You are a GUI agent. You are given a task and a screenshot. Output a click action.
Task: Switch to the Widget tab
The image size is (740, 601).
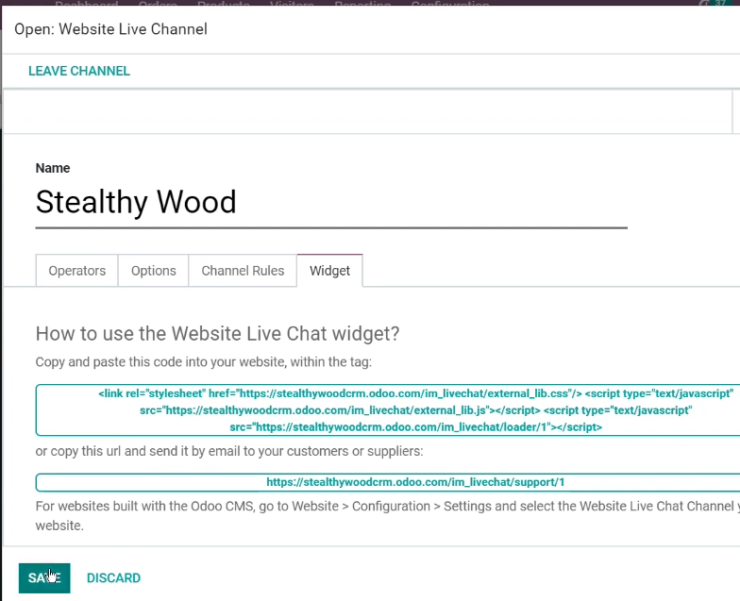(x=329, y=271)
